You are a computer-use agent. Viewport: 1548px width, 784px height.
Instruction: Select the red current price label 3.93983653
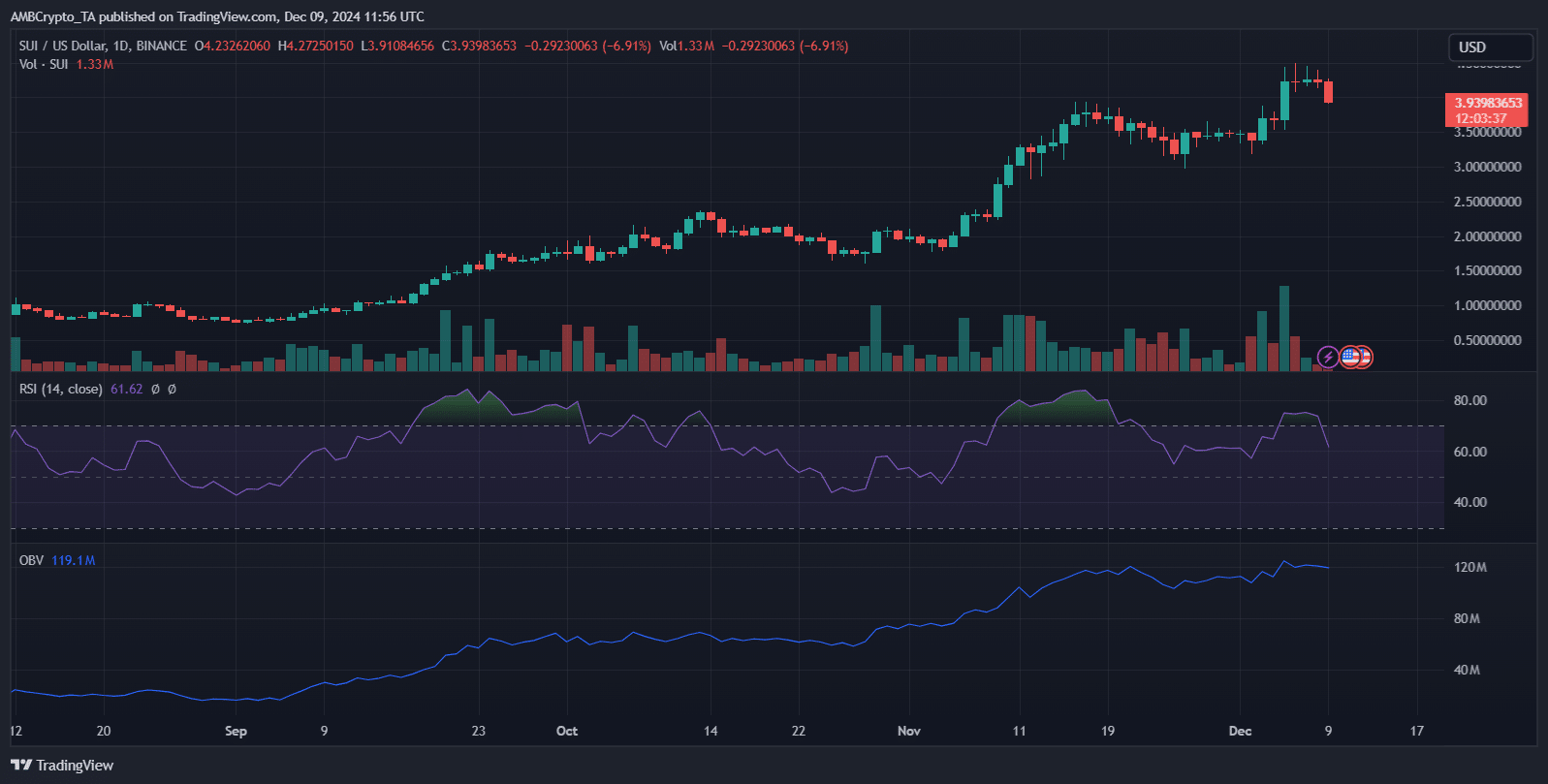[1486, 103]
